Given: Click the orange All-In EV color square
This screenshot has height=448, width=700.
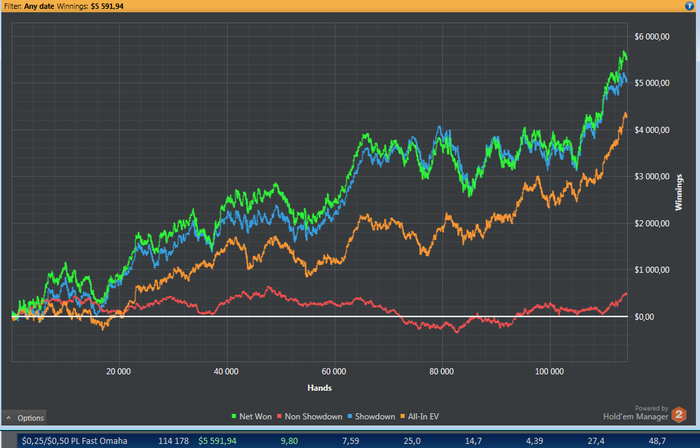Looking at the screenshot, I should pyautogui.click(x=403, y=416).
